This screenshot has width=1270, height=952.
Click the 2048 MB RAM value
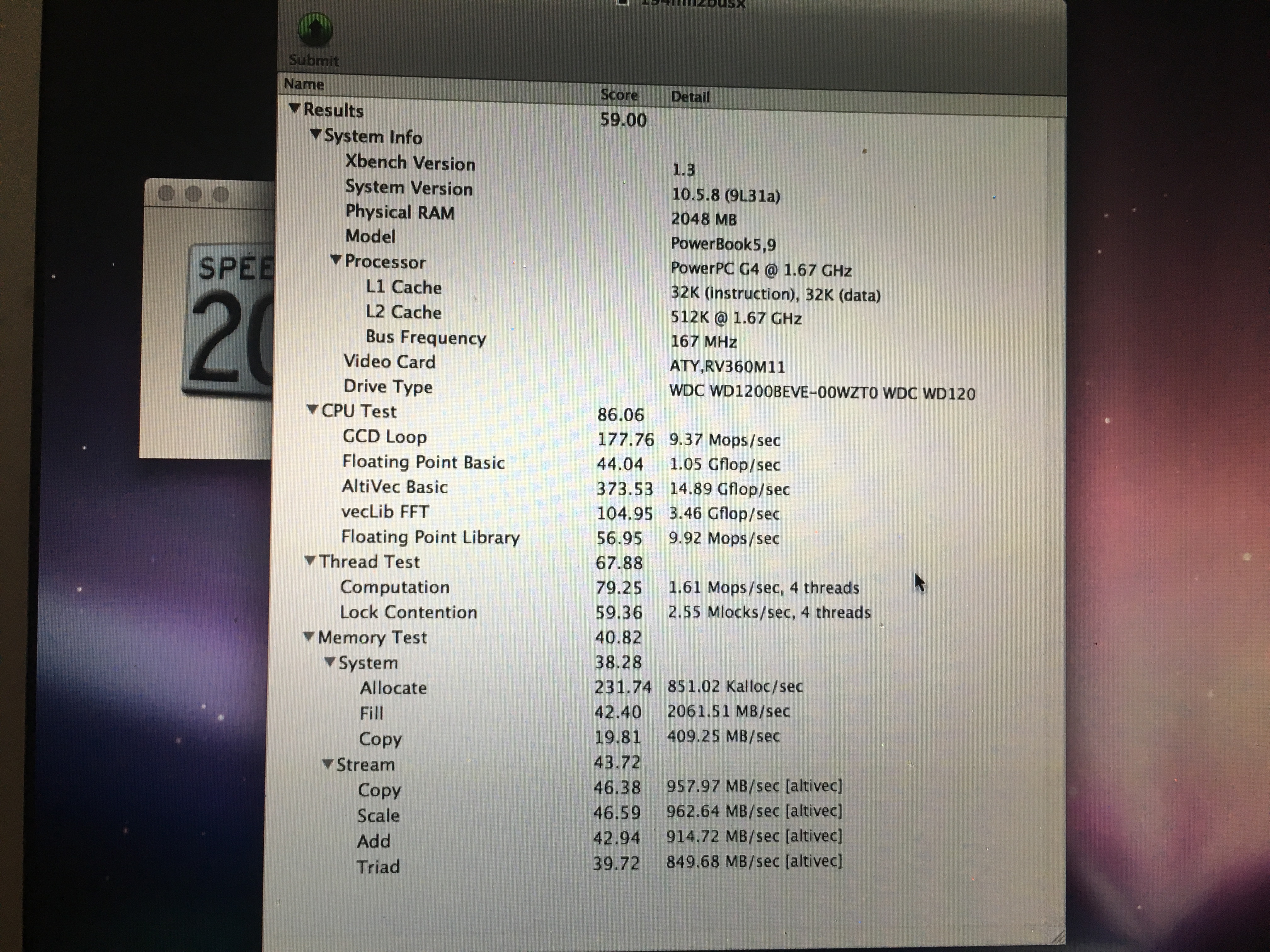coord(704,219)
